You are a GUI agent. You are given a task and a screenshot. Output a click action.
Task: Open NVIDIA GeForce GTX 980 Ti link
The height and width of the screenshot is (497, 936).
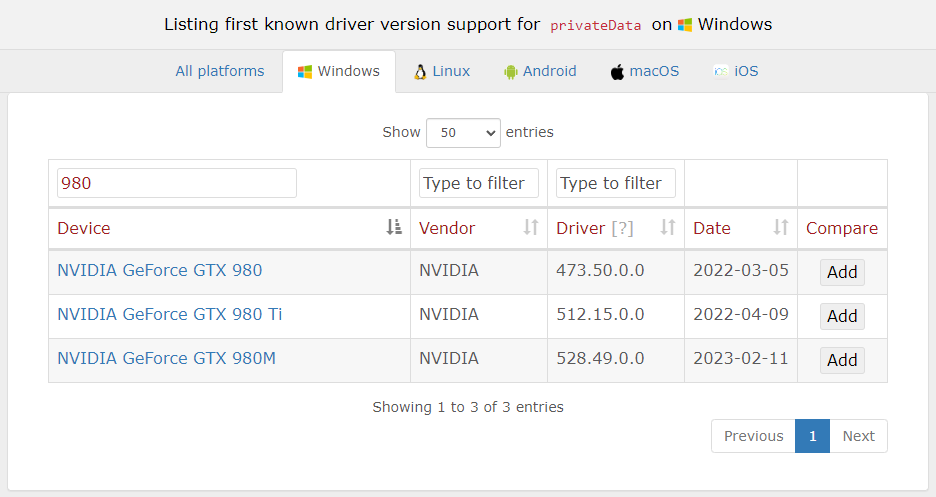coord(170,314)
